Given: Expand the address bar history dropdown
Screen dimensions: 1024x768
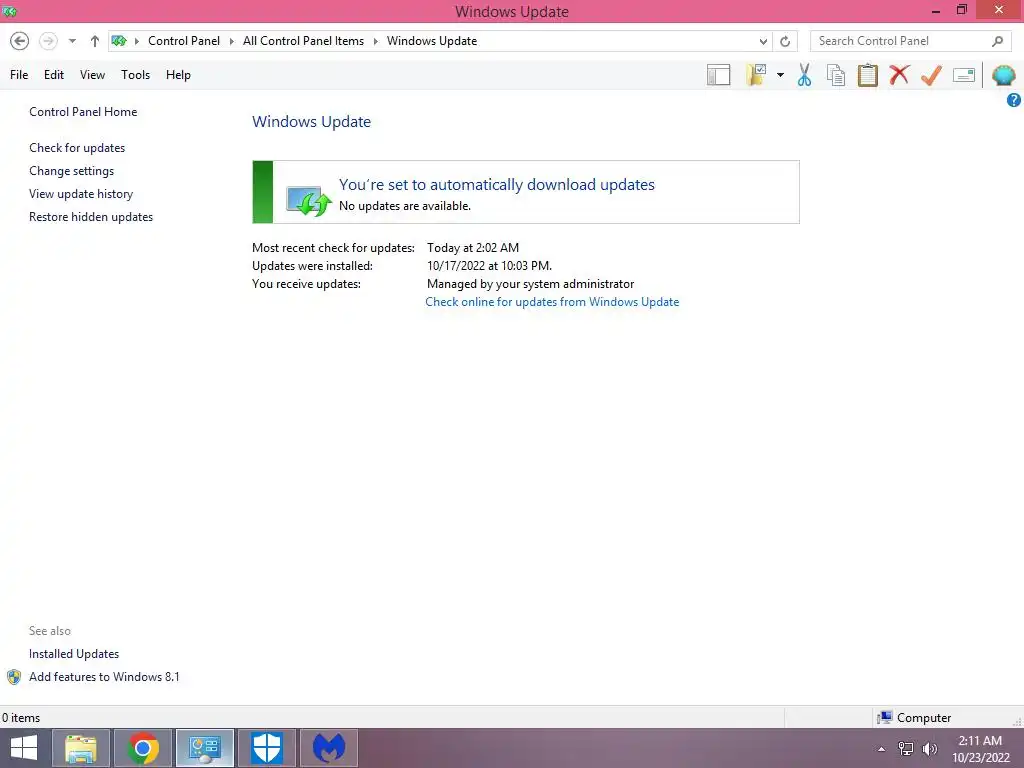Looking at the screenshot, I should coord(763,41).
